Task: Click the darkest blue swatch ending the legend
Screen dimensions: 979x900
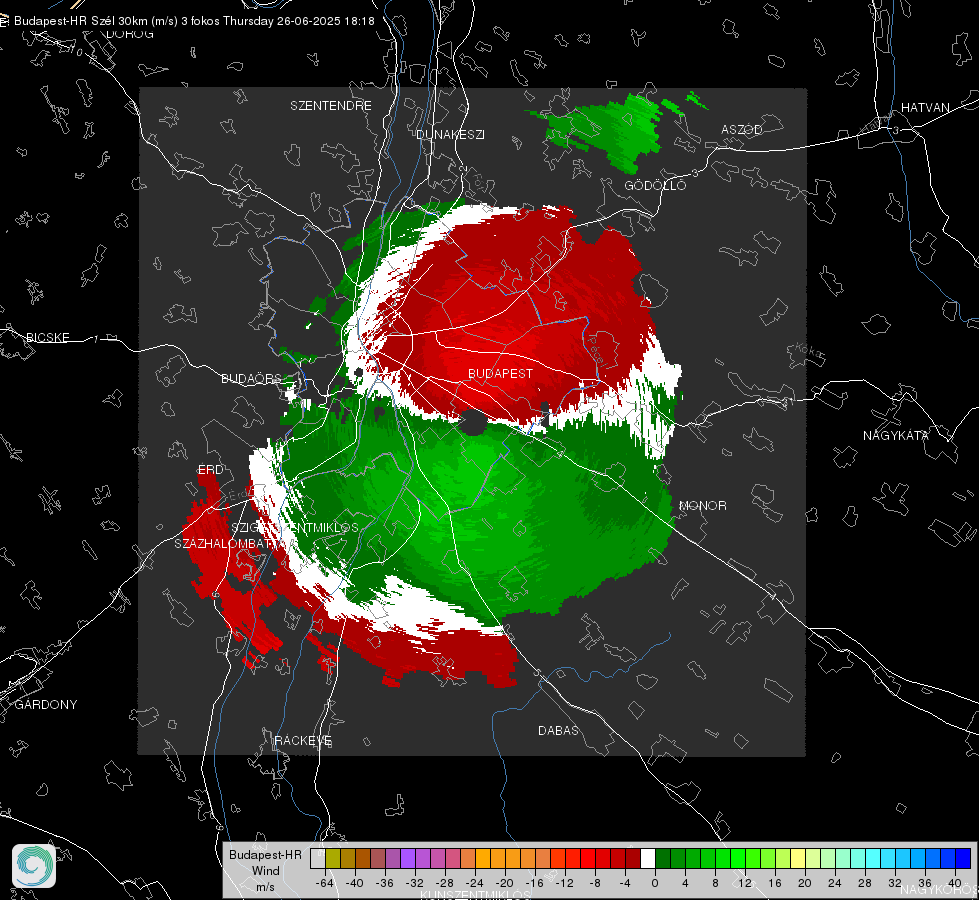Action: coord(963,858)
